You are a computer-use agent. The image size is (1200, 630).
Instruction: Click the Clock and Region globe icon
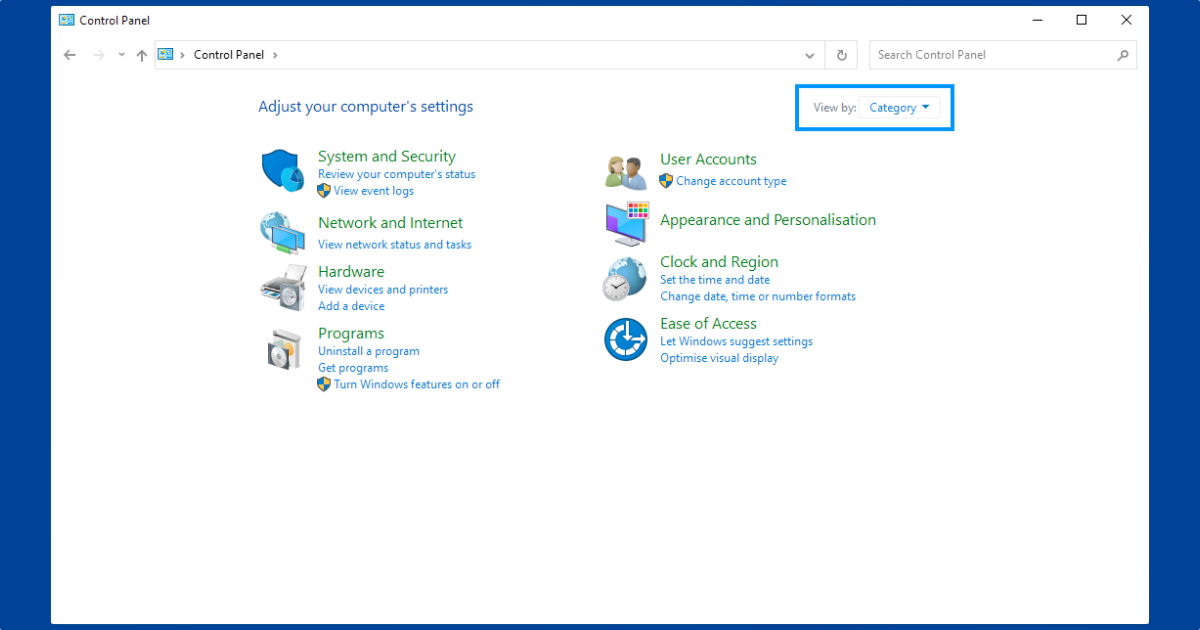tap(625, 278)
